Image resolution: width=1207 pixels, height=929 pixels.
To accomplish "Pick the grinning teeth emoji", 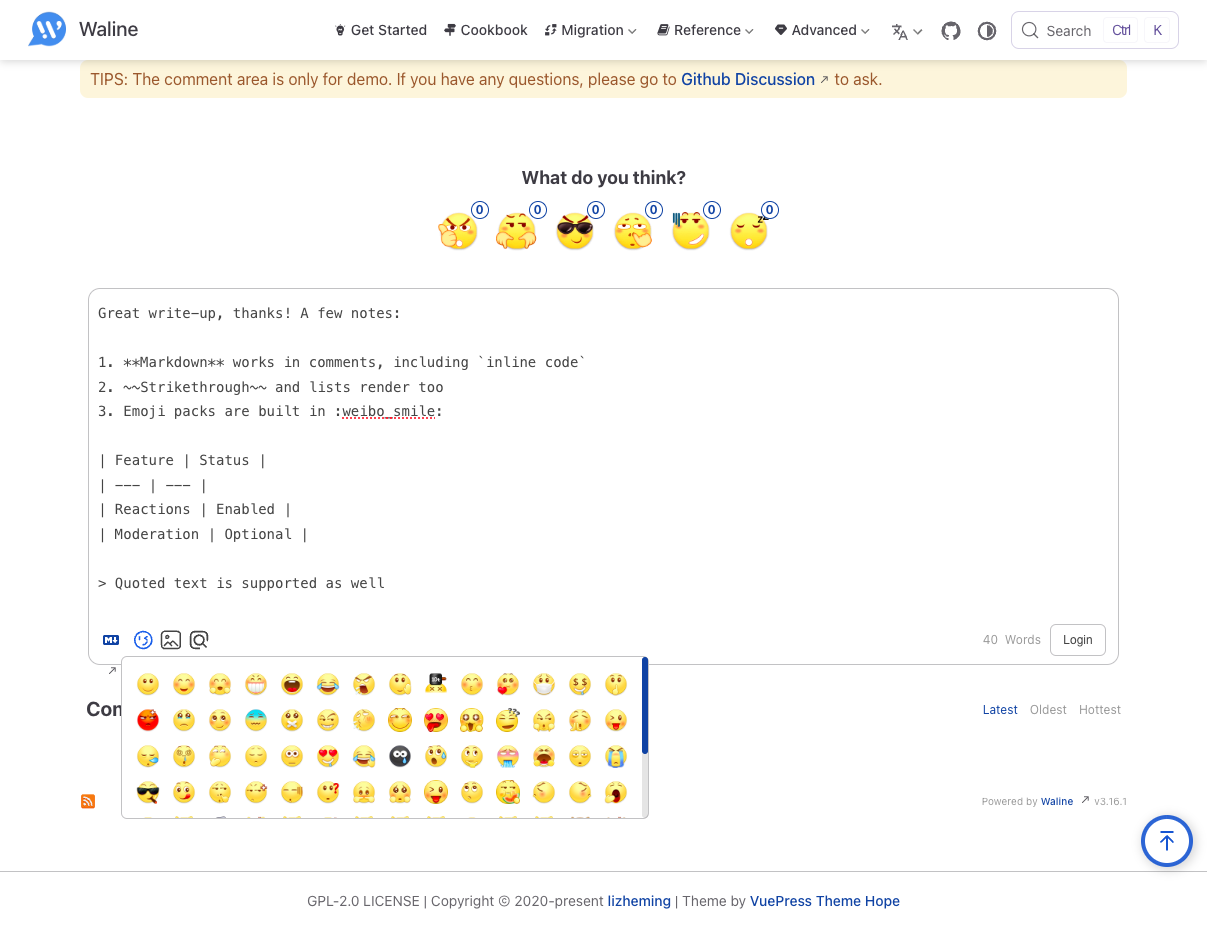I will pos(256,684).
